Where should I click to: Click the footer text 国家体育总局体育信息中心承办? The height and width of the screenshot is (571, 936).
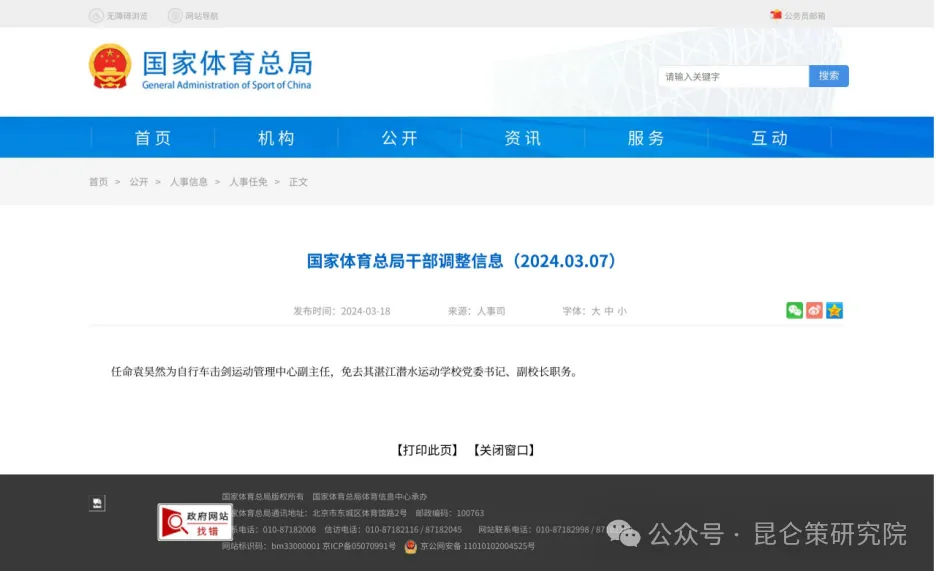370,496
